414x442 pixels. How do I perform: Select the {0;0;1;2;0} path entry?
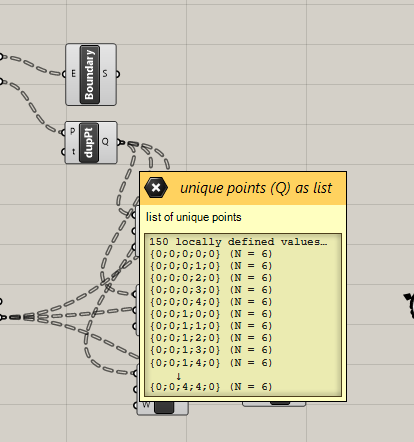(211, 338)
